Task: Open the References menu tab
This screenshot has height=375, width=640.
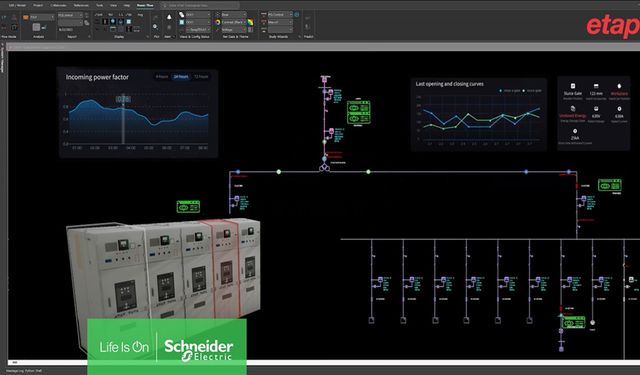Action: (x=81, y=5)
